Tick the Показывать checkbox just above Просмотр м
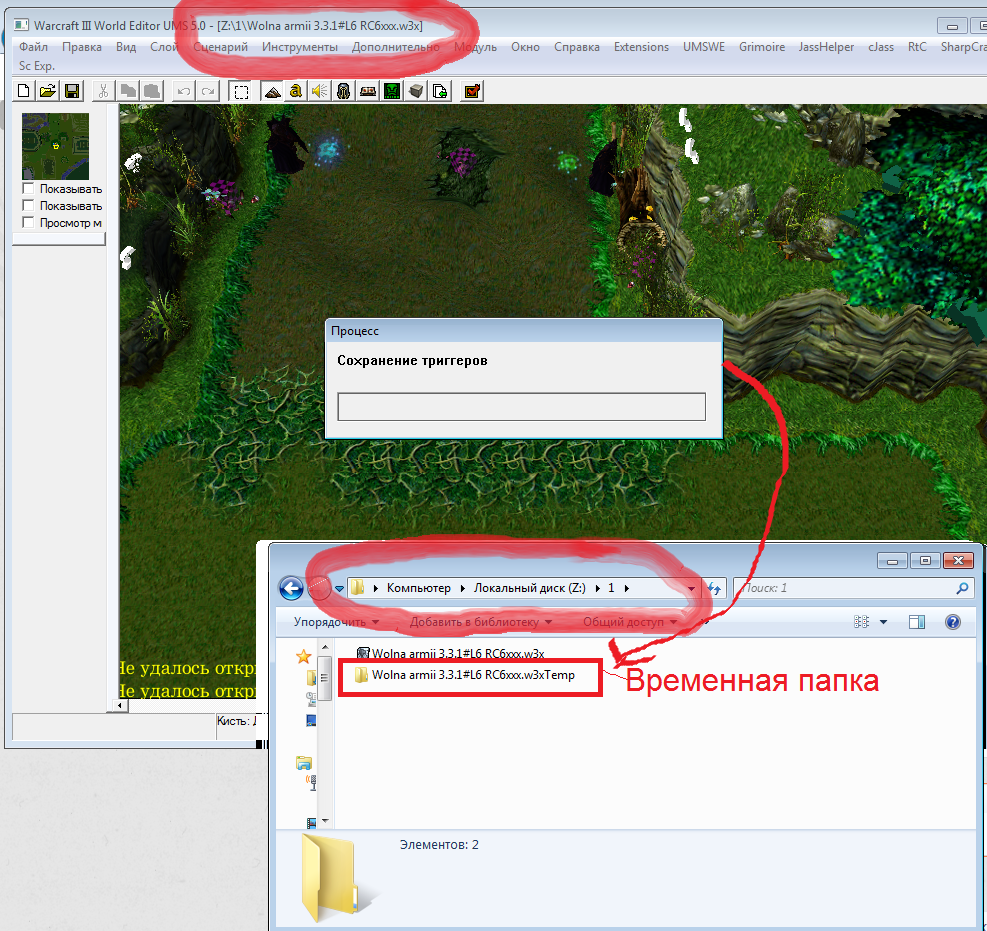987x931 pixels. point(28,205)
